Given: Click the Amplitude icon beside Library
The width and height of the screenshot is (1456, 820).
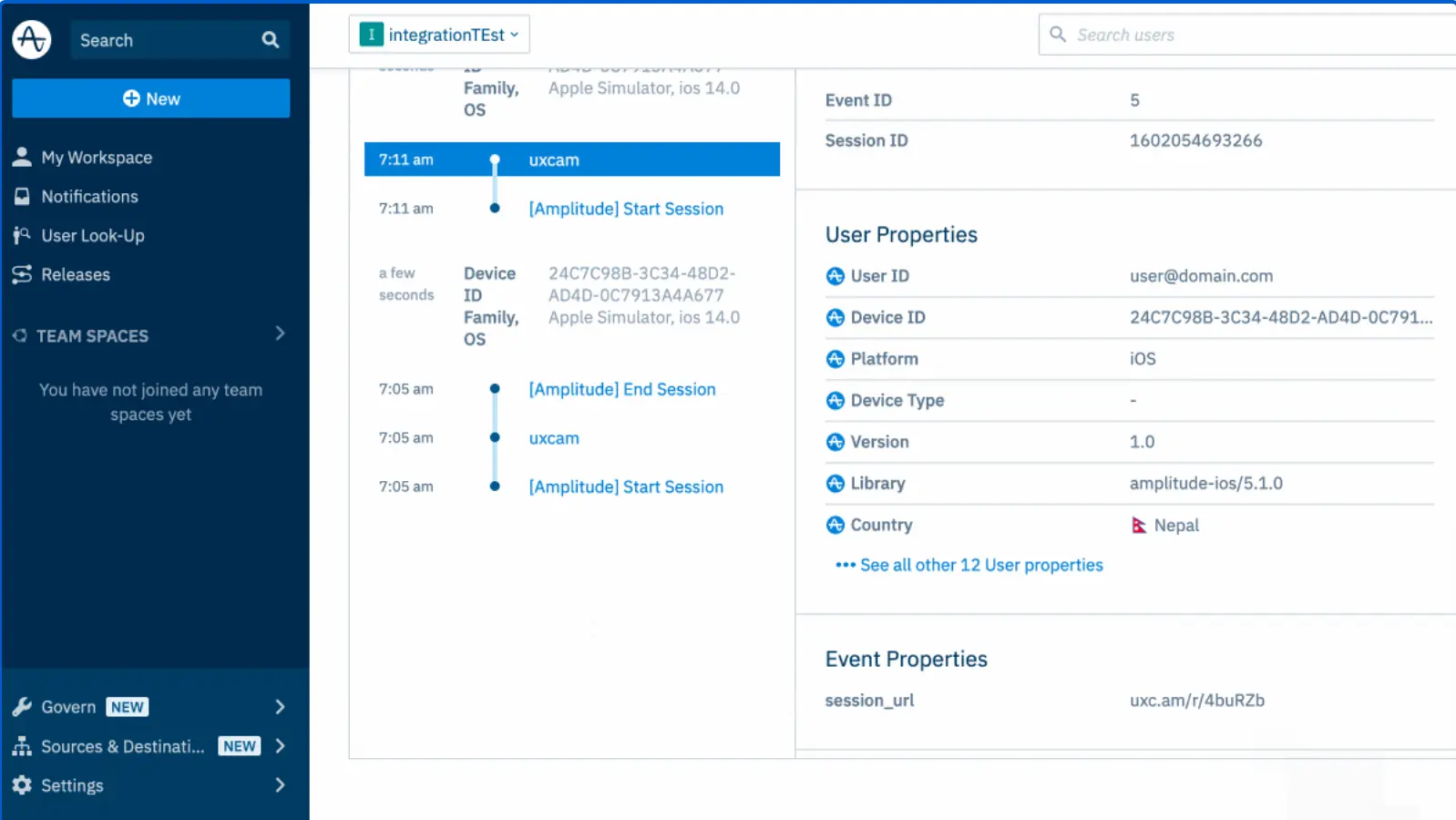Looking at the screenshot, I should coord(835,483).
